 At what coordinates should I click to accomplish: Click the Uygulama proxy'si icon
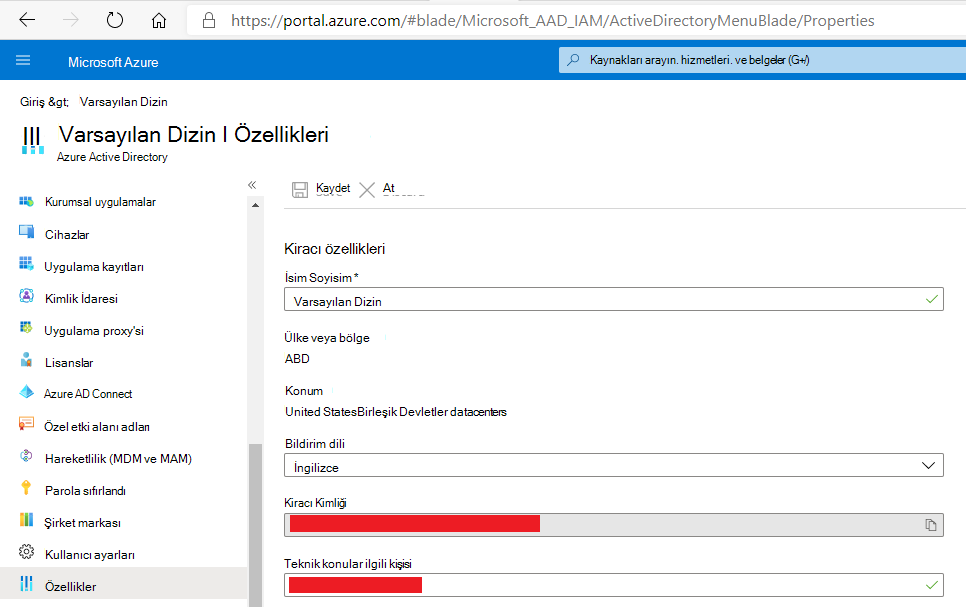(26, 327)
